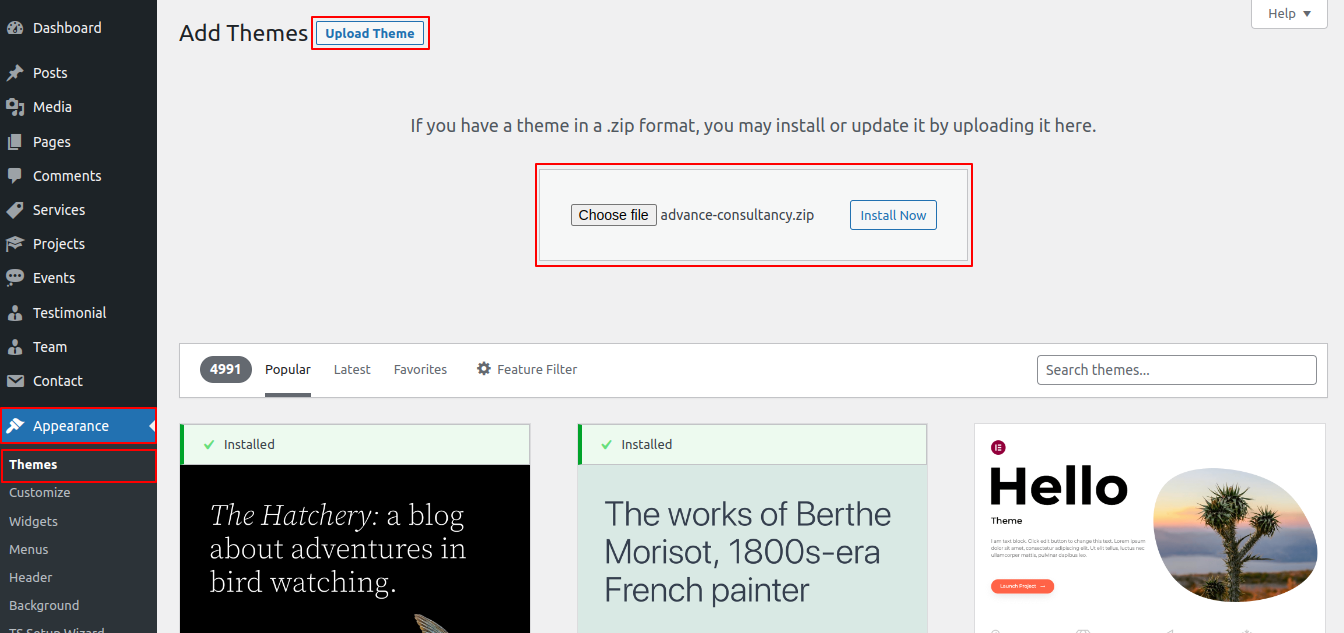
Task: Click the Dashboard gauge icon
Action: [15, 28]
